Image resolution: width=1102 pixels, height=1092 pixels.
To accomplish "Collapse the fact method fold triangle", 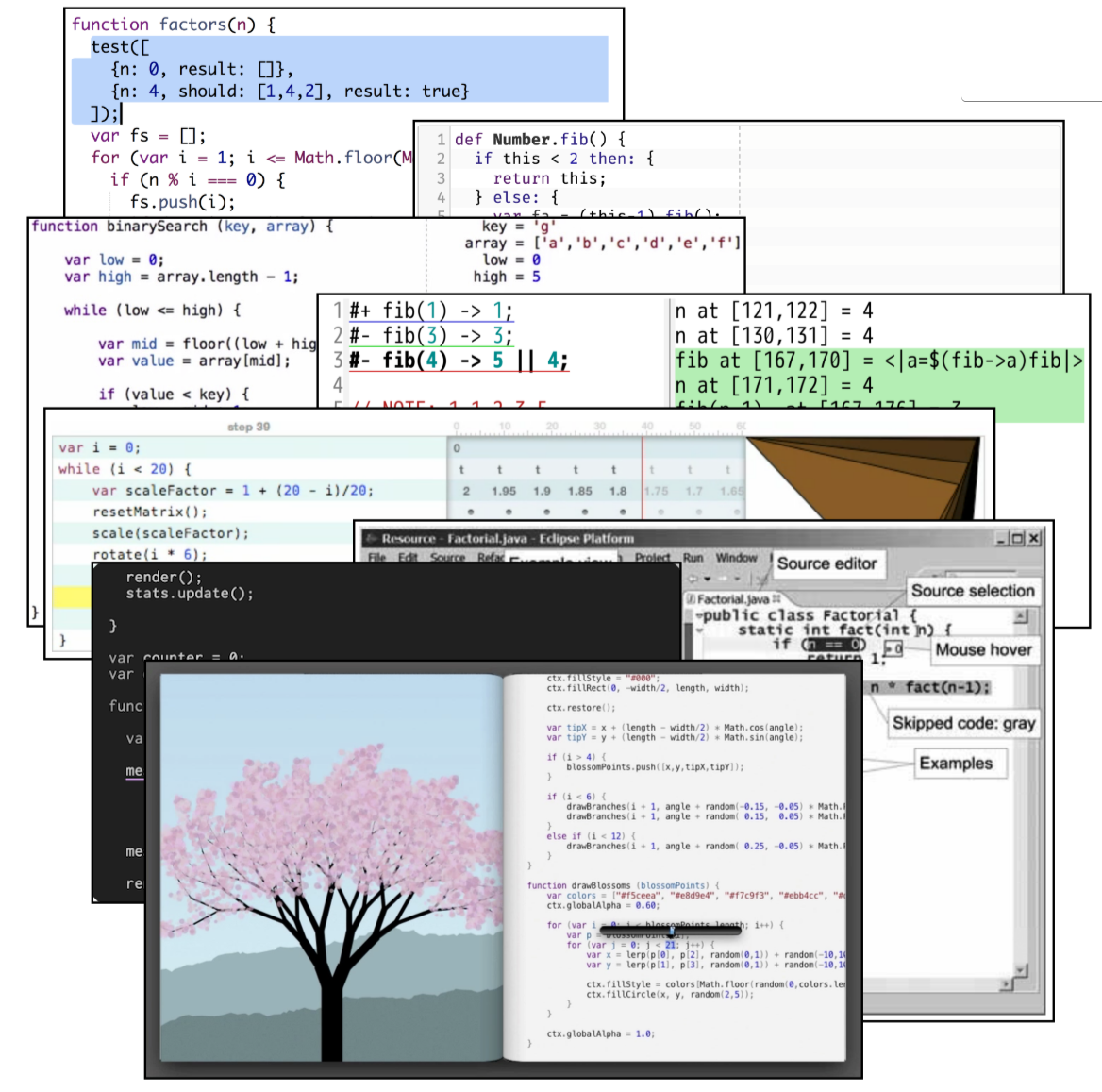I will point(699,630).
